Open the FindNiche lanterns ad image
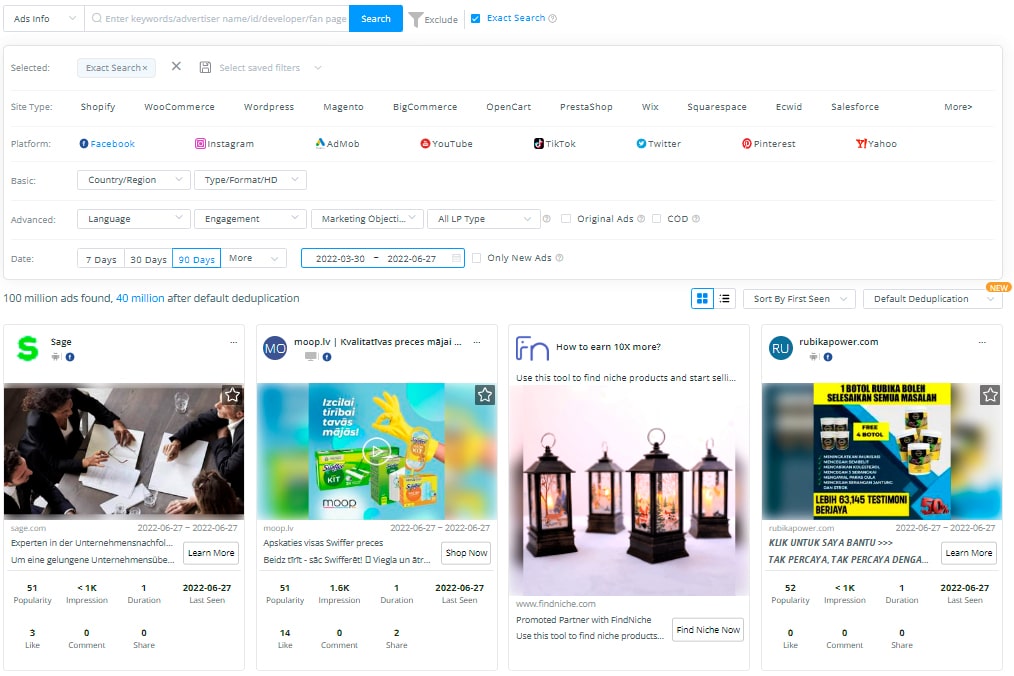The height and width of the screenshot is (676, 1014). 629,490
